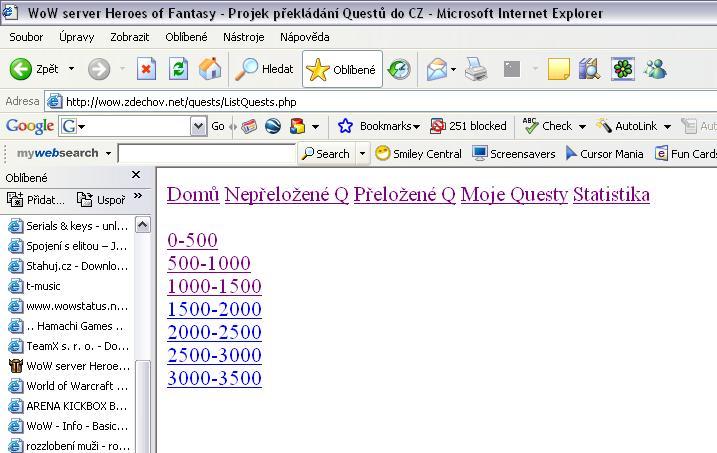Open the Úpravy menu
717x453 pixels.
click(76, 37)
